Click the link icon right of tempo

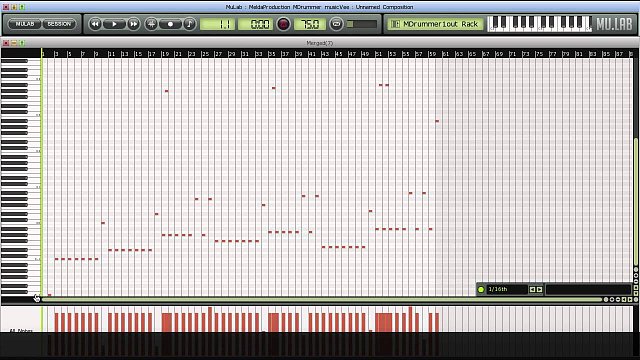336,24
